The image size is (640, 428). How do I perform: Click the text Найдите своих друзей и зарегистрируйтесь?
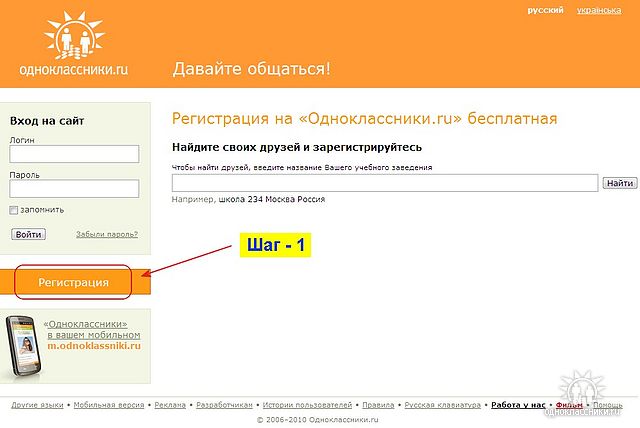coord(297,147)
